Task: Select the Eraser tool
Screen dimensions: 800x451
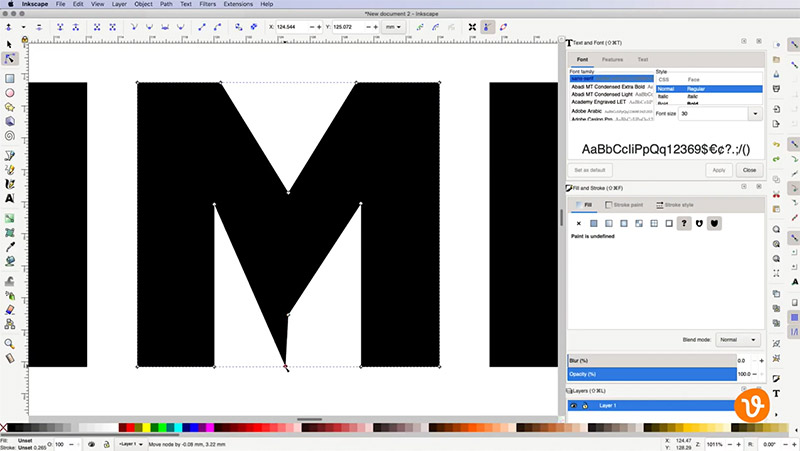Action: (9, 310)
